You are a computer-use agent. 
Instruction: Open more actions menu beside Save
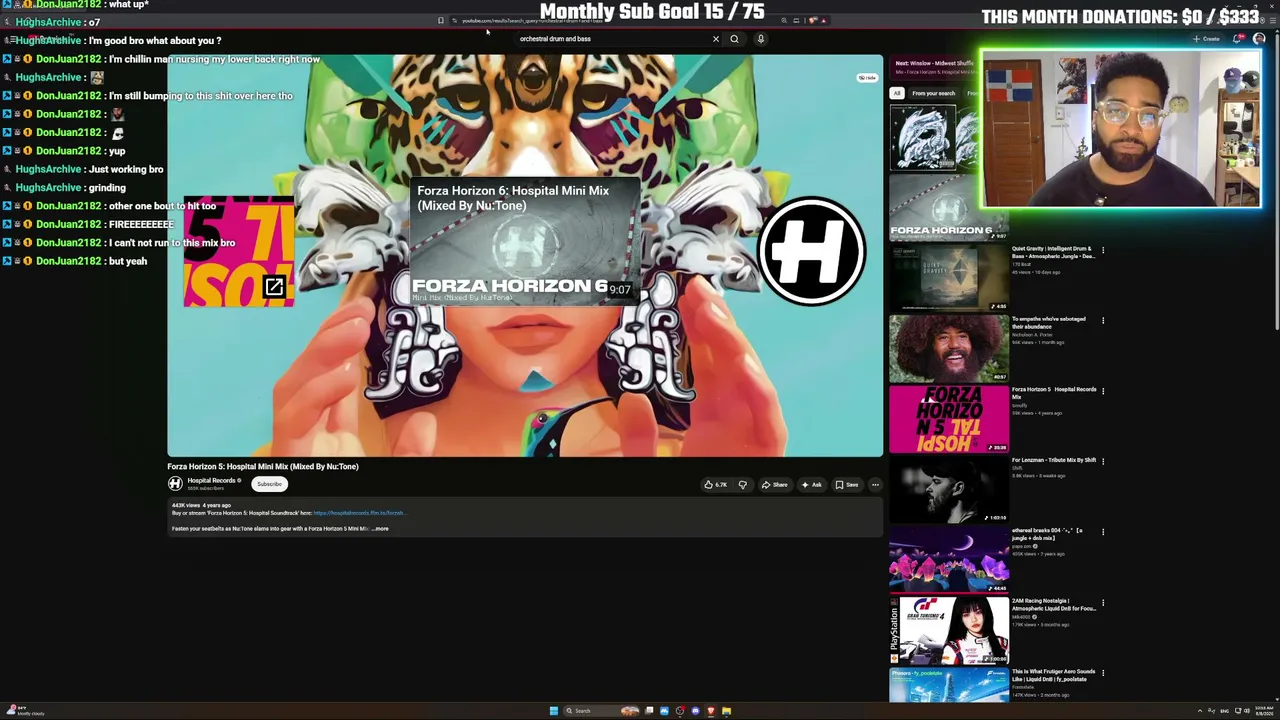pos(875,485)
